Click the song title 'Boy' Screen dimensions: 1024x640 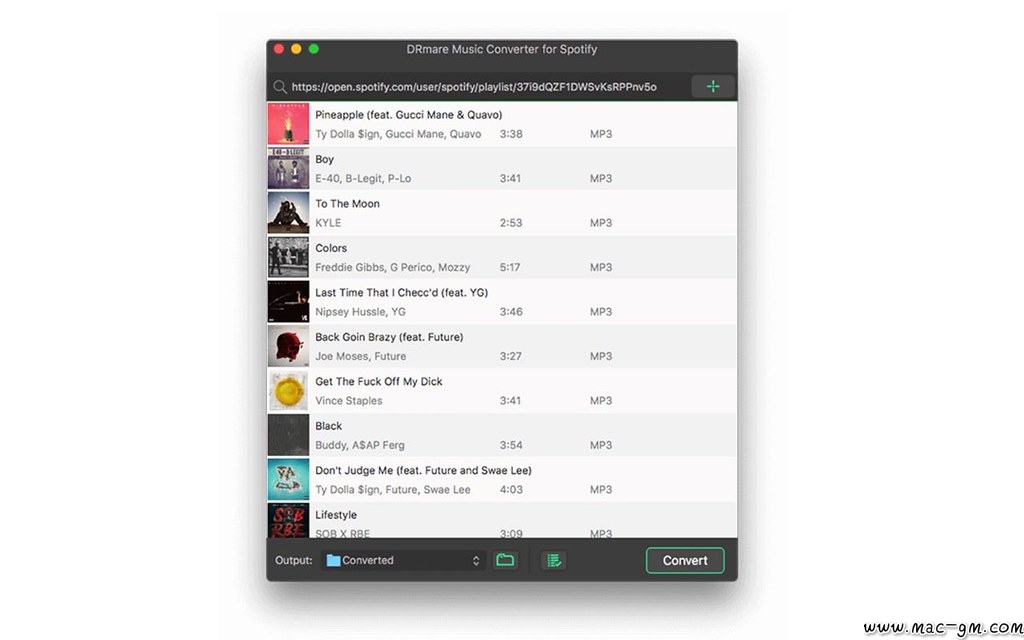[325, 159]
